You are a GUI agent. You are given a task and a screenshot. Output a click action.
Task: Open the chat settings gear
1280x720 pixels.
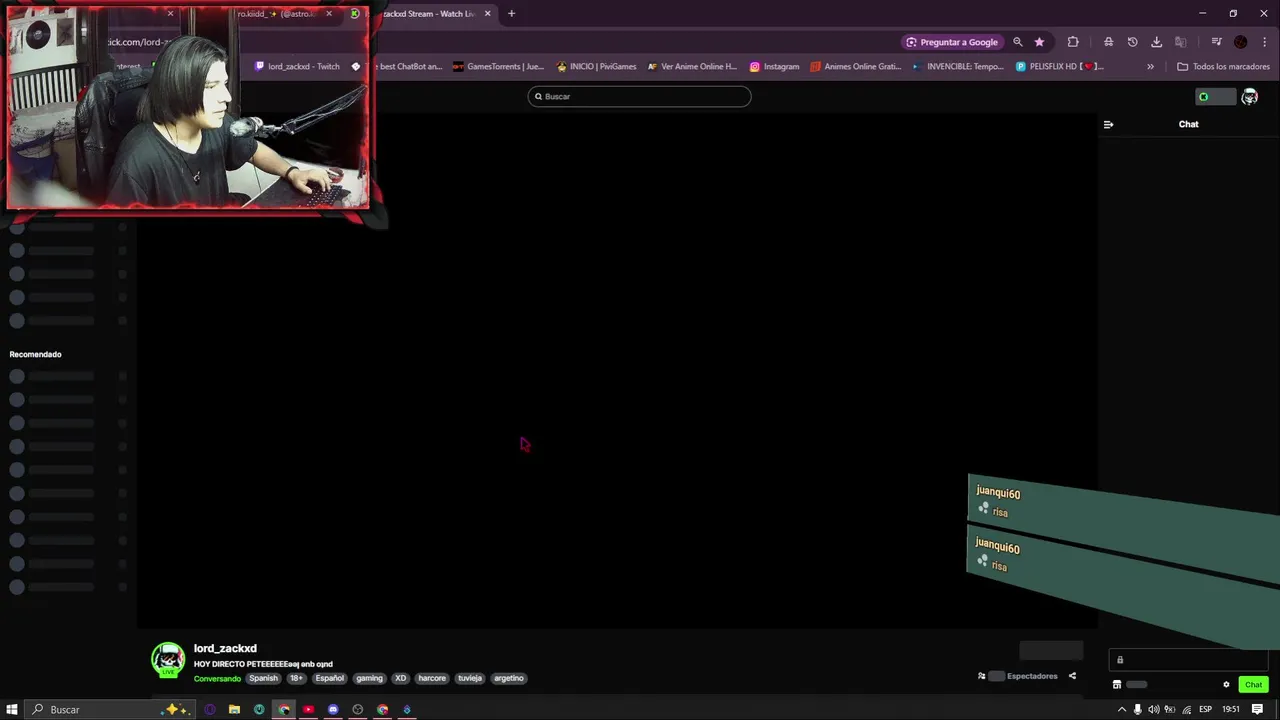coord(1226,685)
